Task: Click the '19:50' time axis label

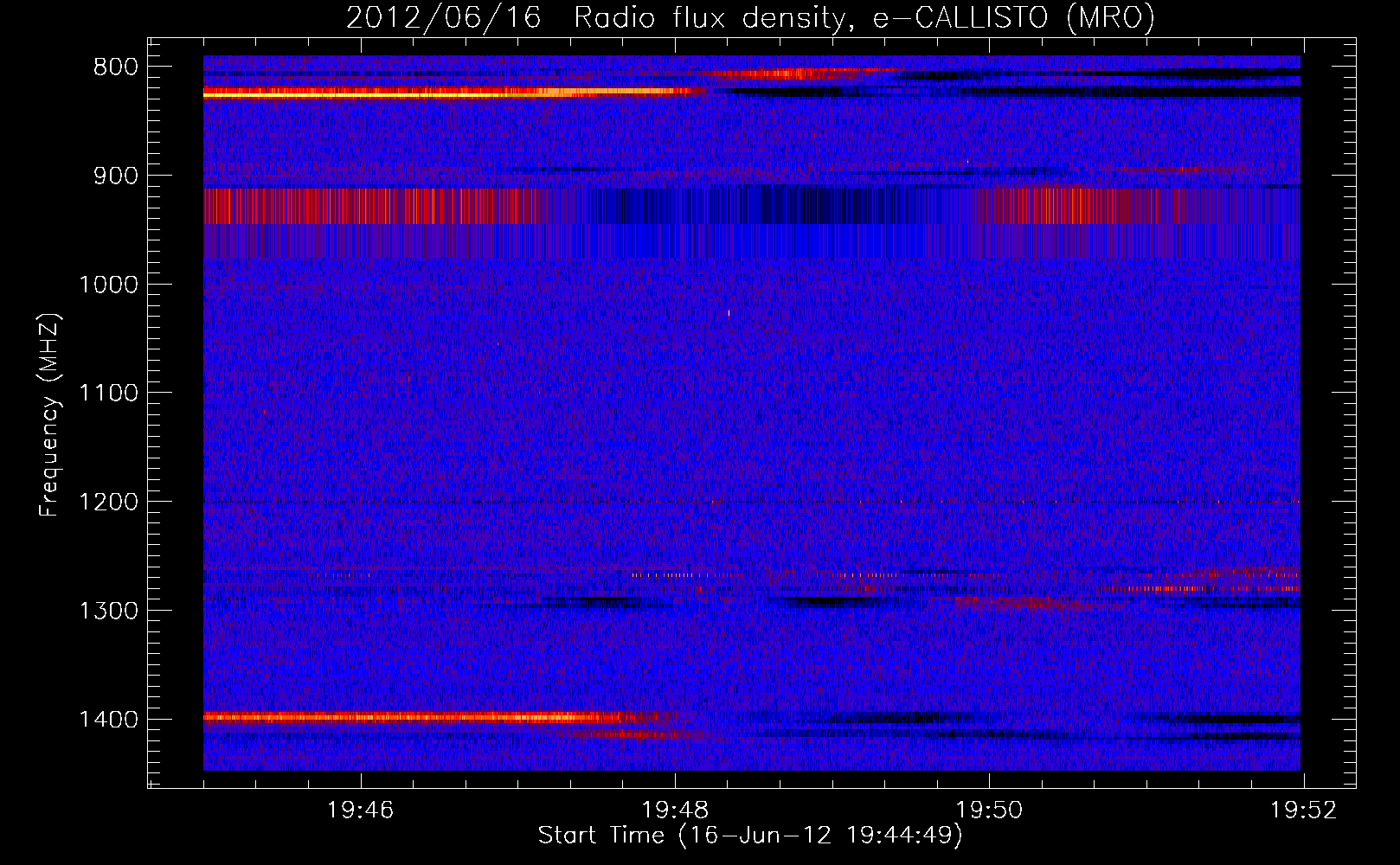Action: 989,811
